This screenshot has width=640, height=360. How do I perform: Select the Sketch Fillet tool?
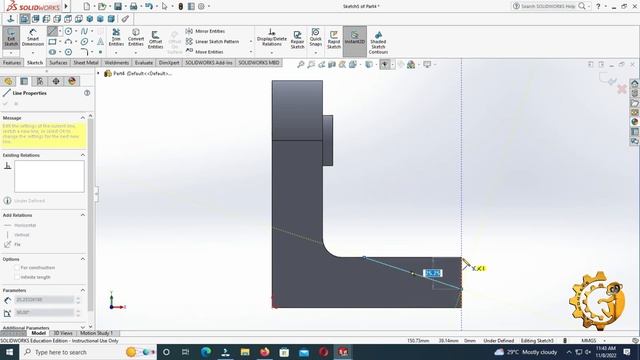[x=84, y=52]
